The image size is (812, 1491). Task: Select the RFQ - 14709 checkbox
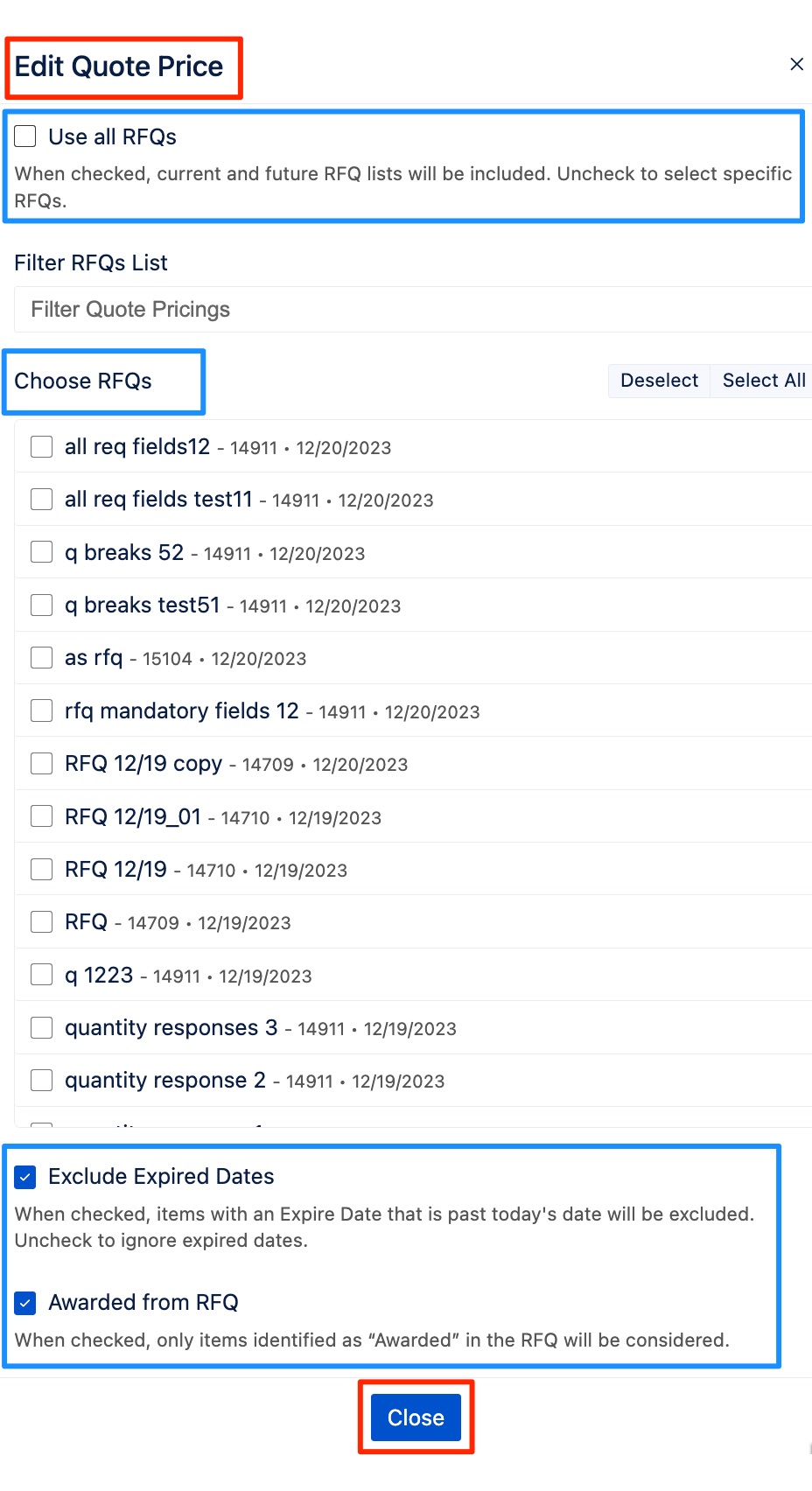[x=41, y=922]
